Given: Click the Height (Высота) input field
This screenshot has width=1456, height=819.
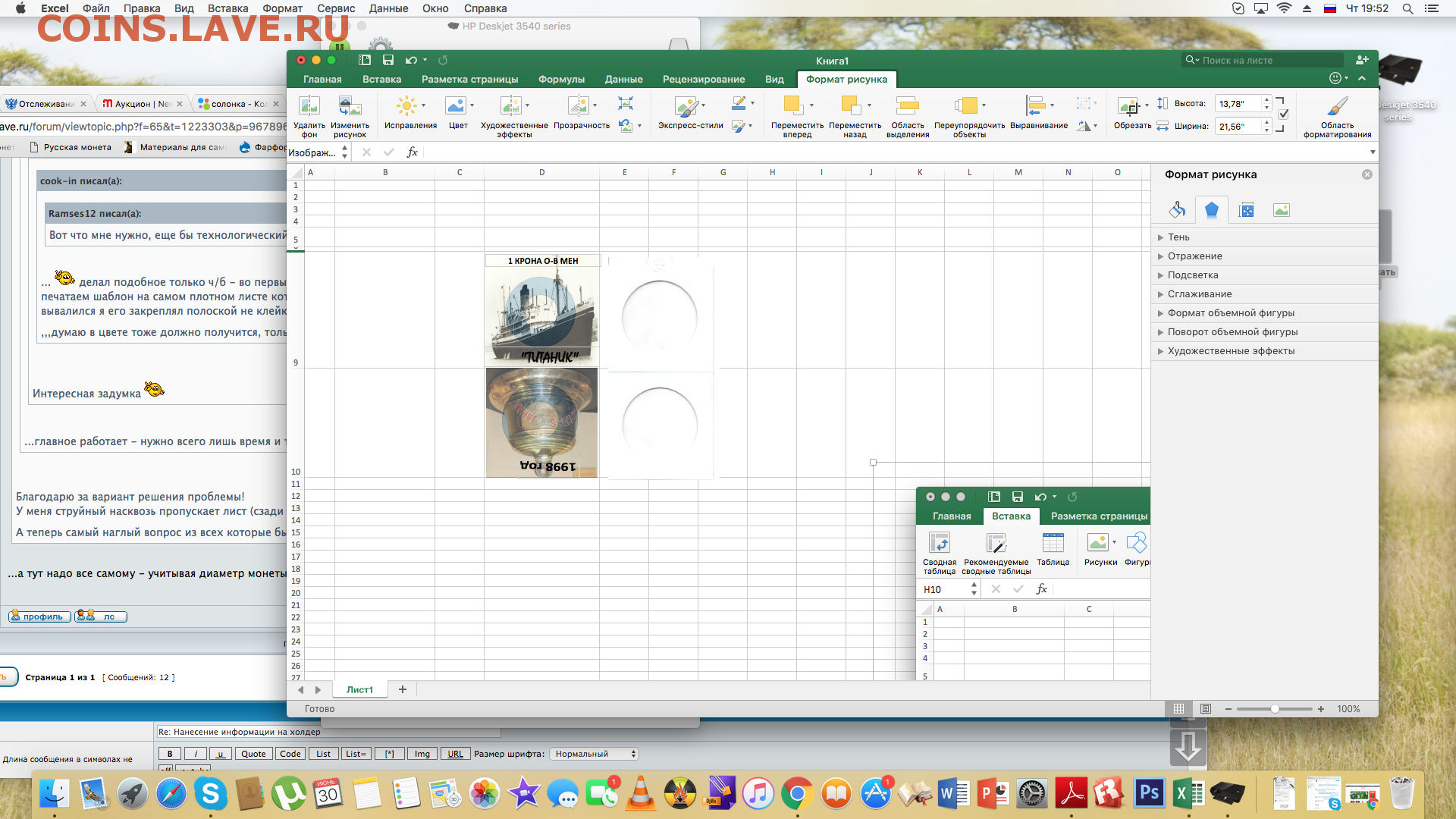Looking at the screenshot, I should [1238, 104].
